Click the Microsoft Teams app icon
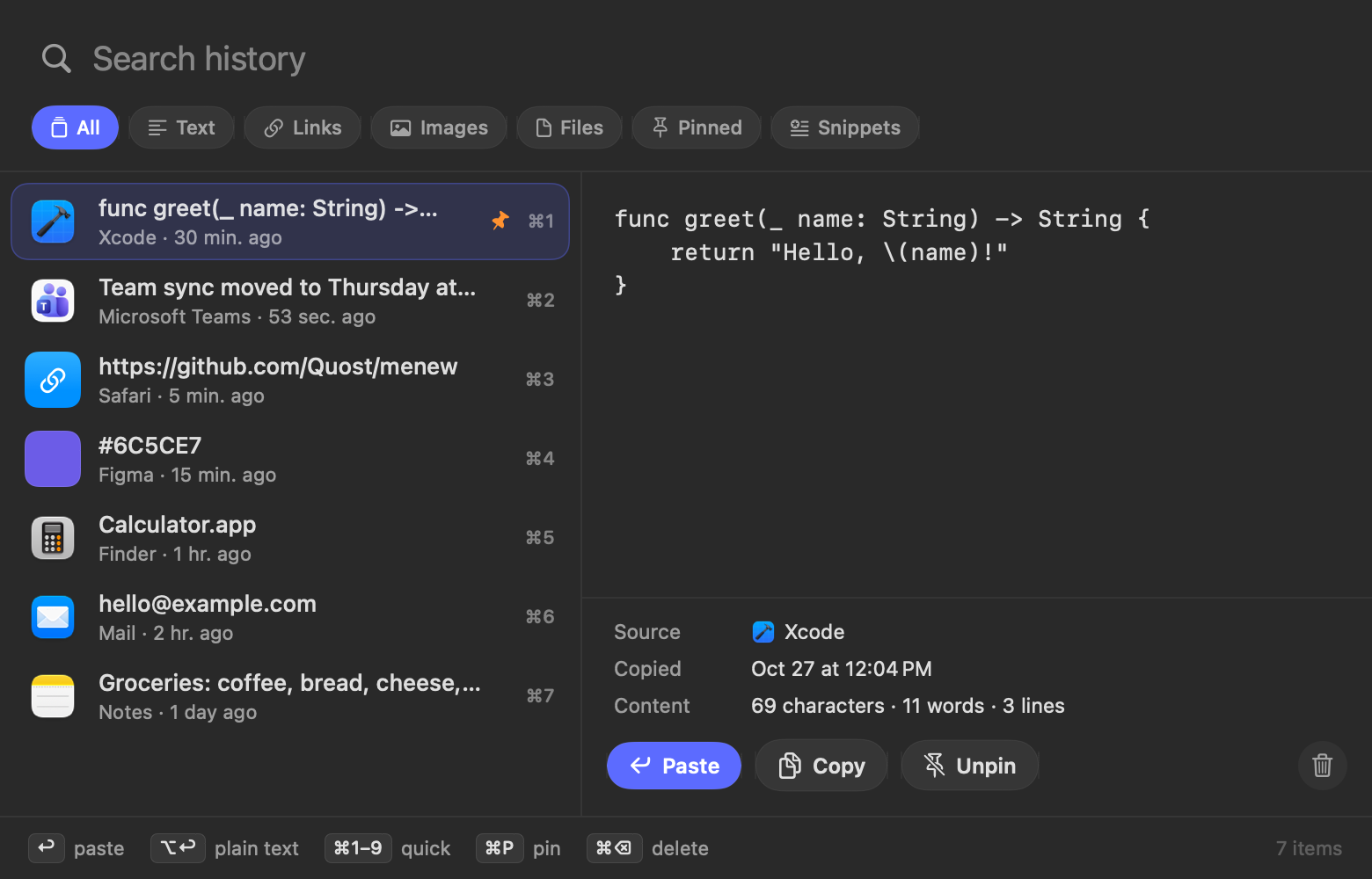Image resolution: width=1372 pixels, height=879 pixels. coord(53,301)
